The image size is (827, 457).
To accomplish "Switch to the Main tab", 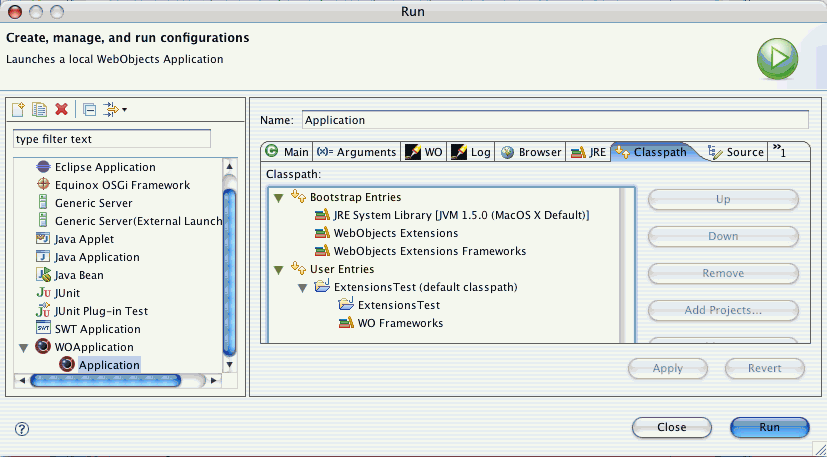I will 287,151.
